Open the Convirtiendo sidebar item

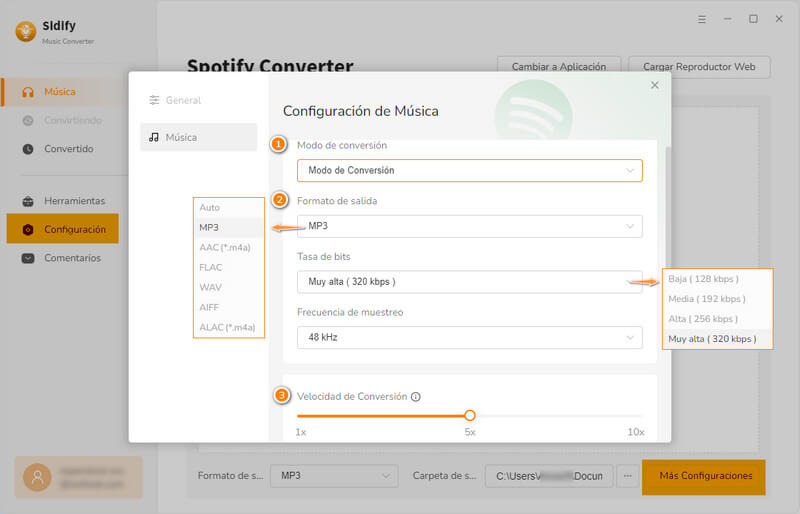click(x=64, y=120)
